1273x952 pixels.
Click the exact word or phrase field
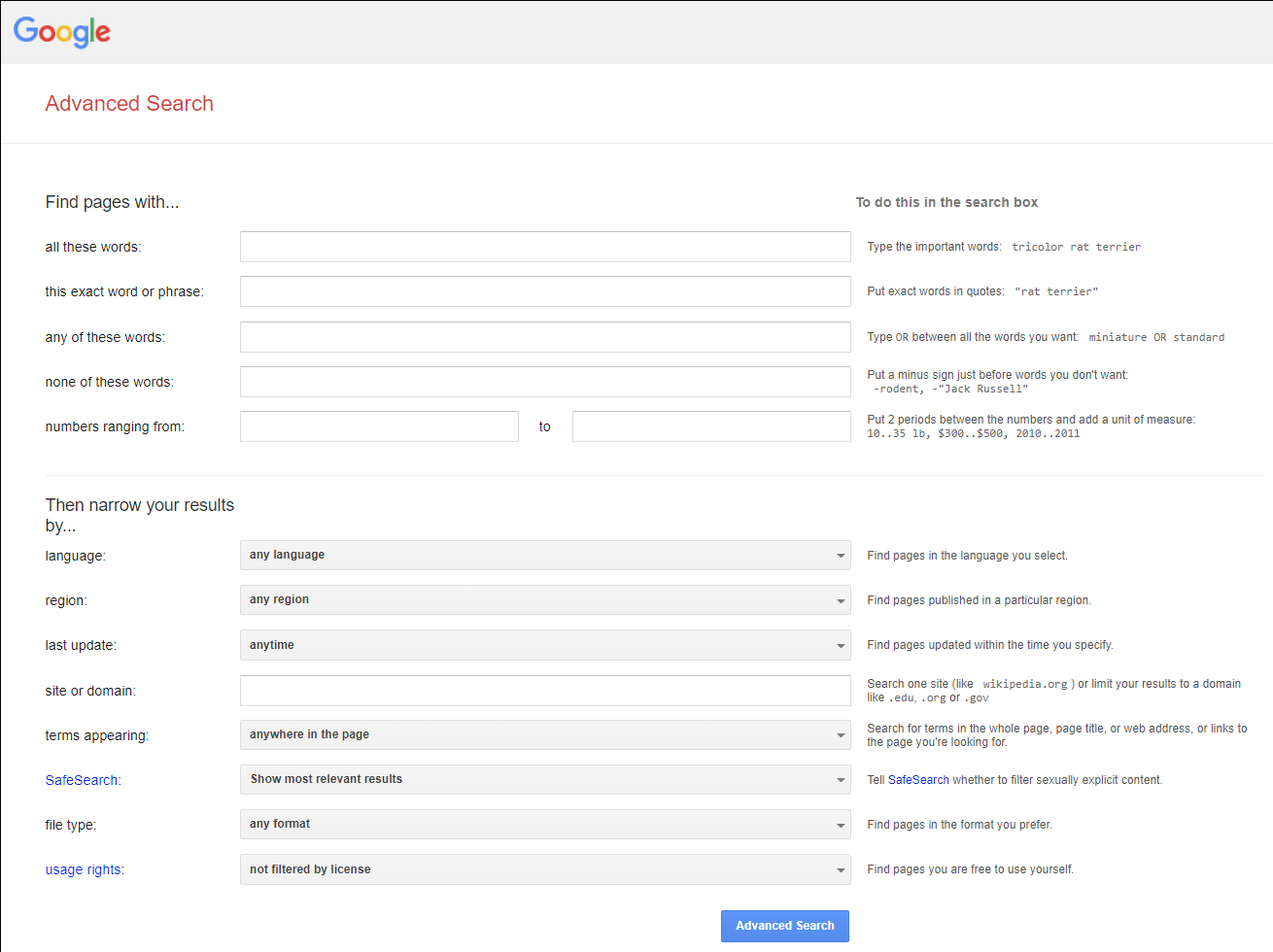pyautogui.click(x=544, y=291)
